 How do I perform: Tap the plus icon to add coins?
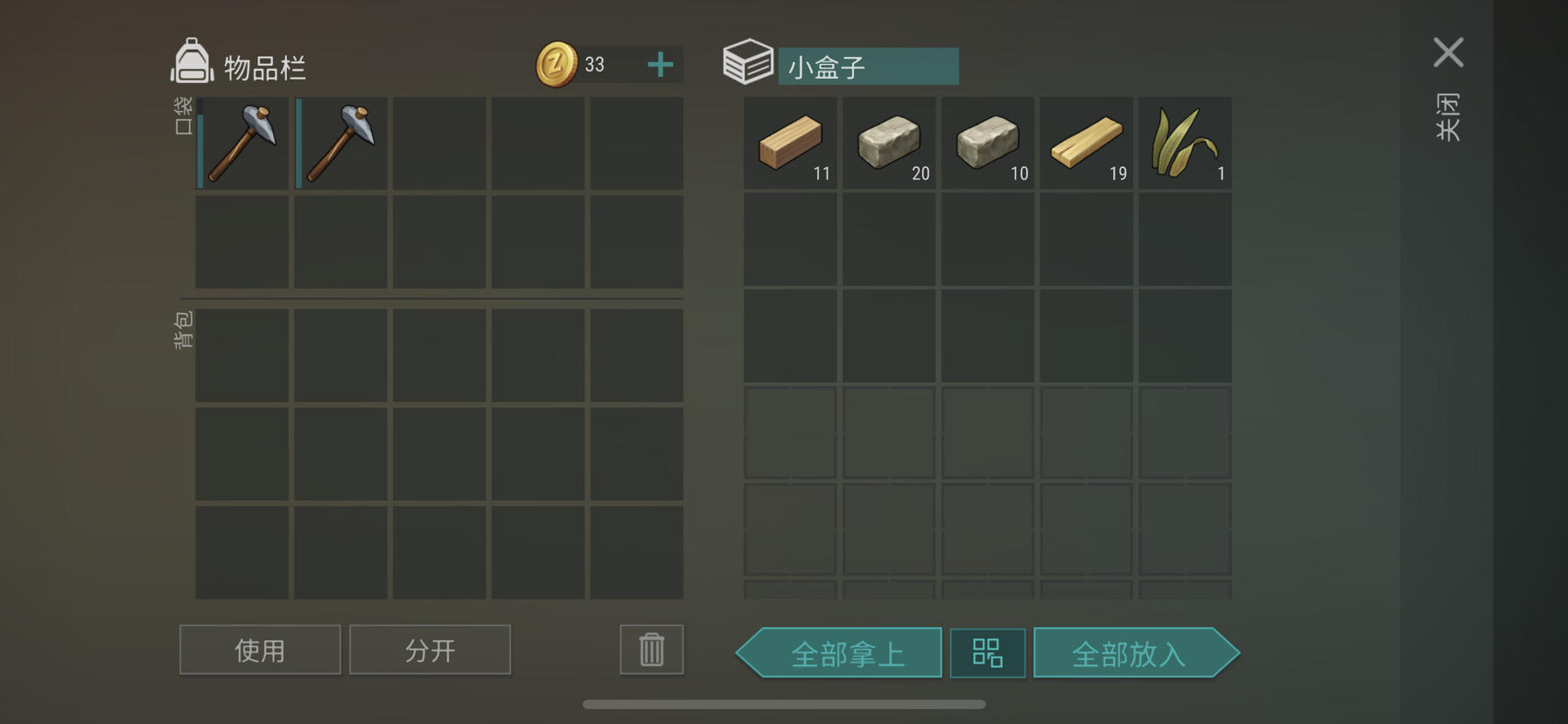pyautogui.click(x=661, y=65)
